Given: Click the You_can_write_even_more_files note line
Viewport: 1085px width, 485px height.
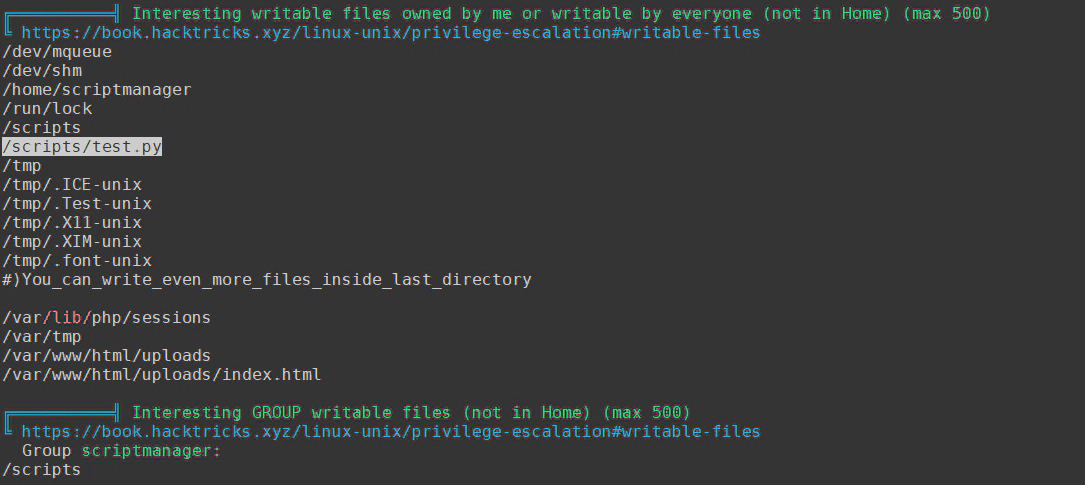Looking at the screenshot, I should pyautogui.click(x=267, y=280).
